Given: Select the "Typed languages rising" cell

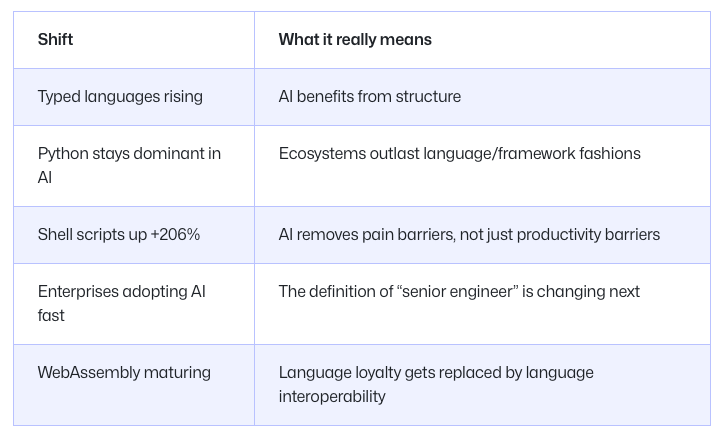Looking at the screenshot, I should (120, 97).
